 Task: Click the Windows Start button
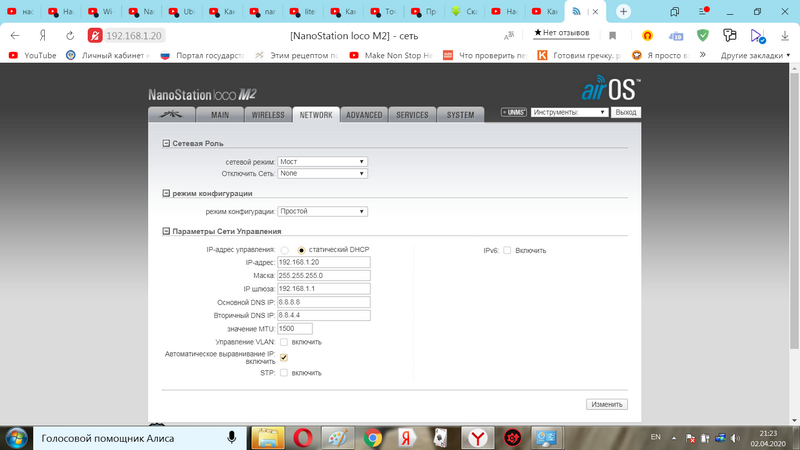click(x=16, y=438)
